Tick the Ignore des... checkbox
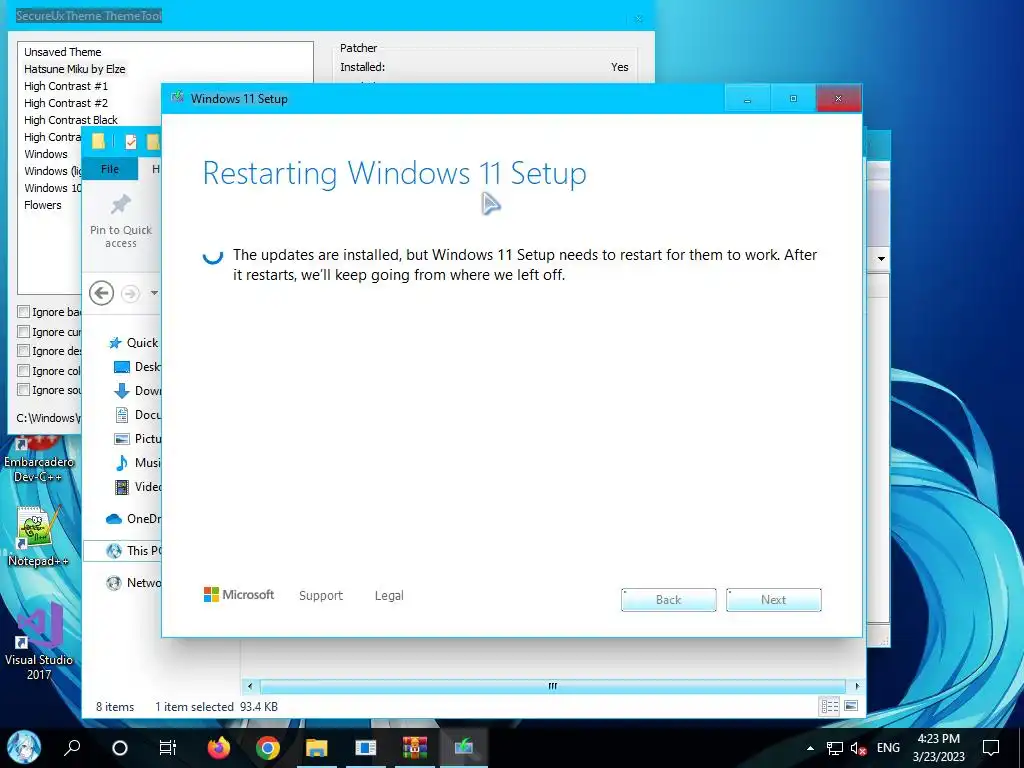Viewport: 1024px width, 768px height. (x=24, y=351)
